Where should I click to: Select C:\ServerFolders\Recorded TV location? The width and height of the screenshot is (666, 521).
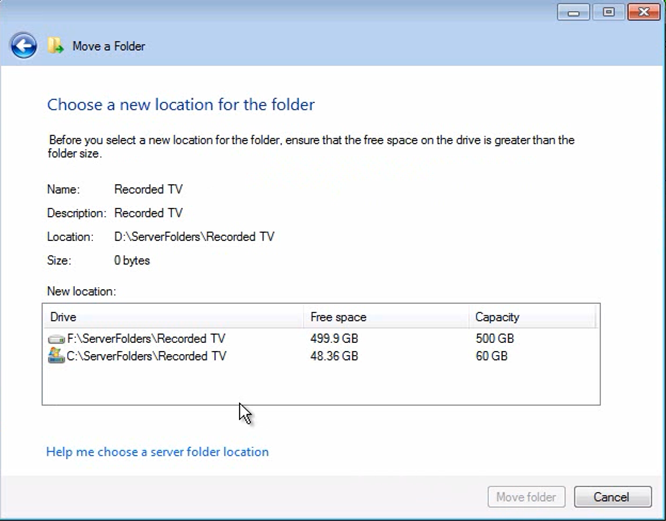(x=146, y=356)
